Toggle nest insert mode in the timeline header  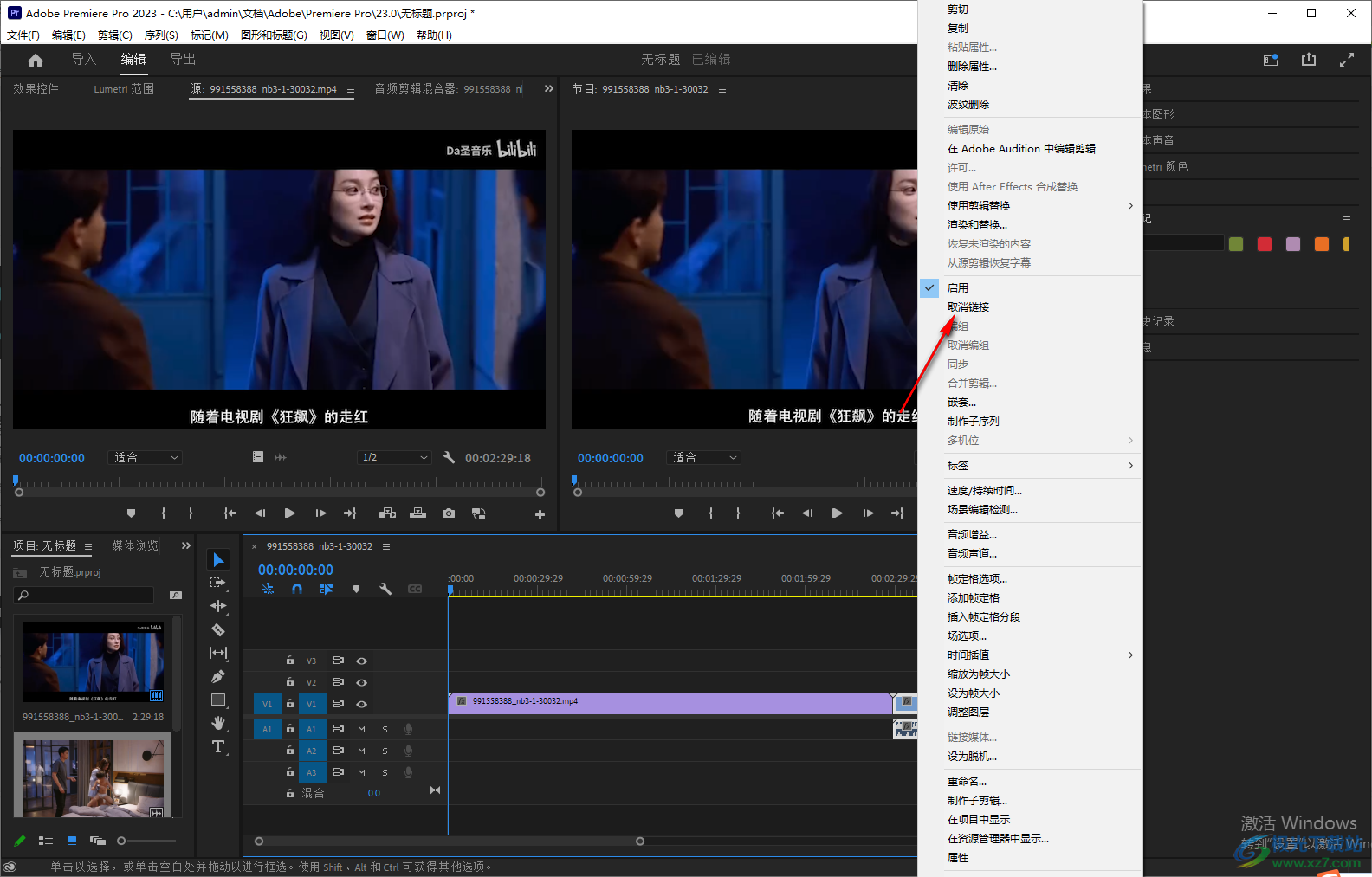coord(268,589)
